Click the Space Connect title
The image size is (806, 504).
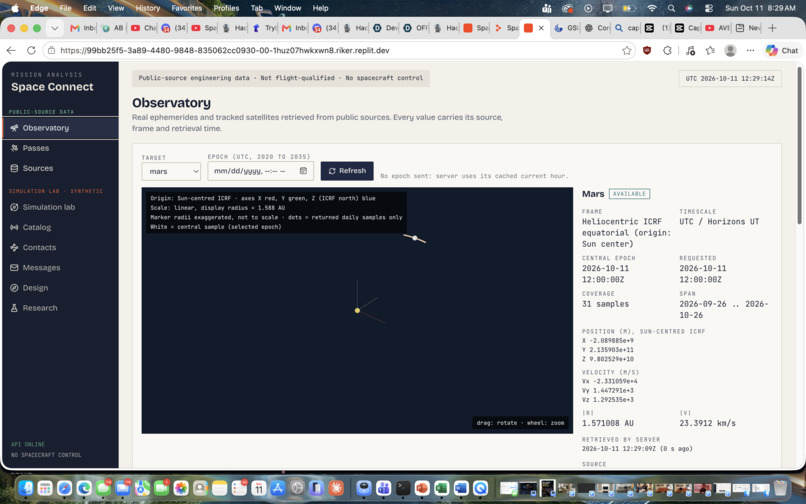pyautogui.click(x=52, y=87)
